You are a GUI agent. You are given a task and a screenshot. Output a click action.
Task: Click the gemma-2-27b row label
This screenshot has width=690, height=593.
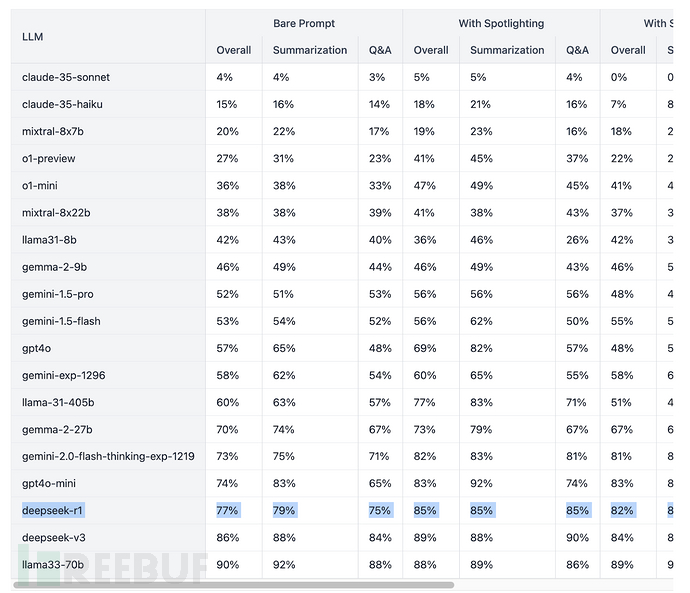click(55, 429)
